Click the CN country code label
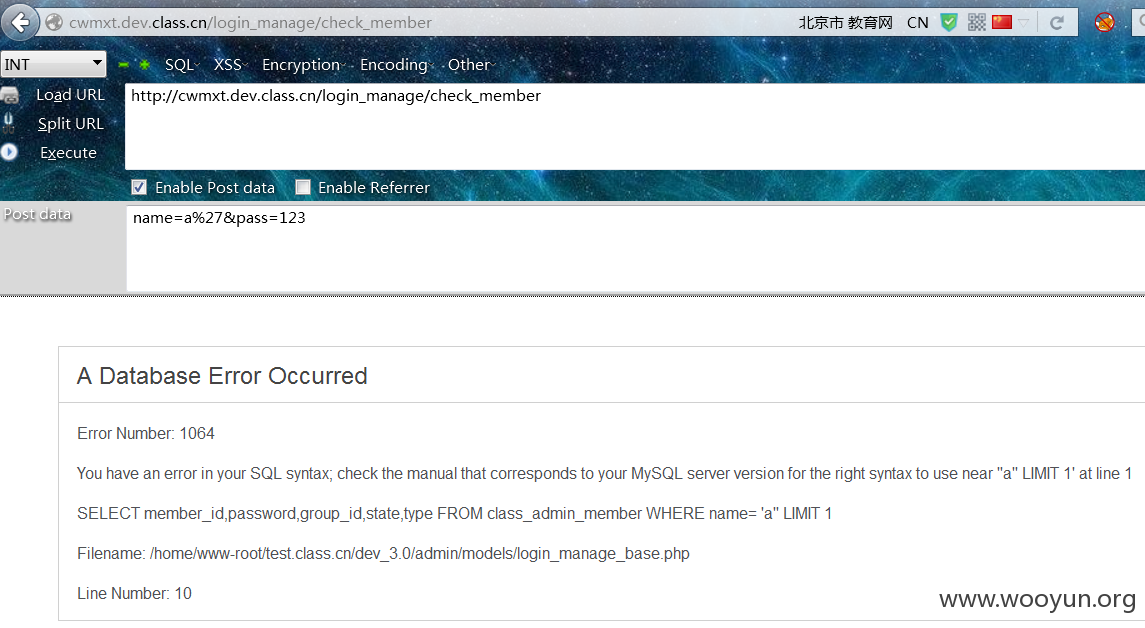The width and height of the screenshot is (1145, 628). pos(918,23)
